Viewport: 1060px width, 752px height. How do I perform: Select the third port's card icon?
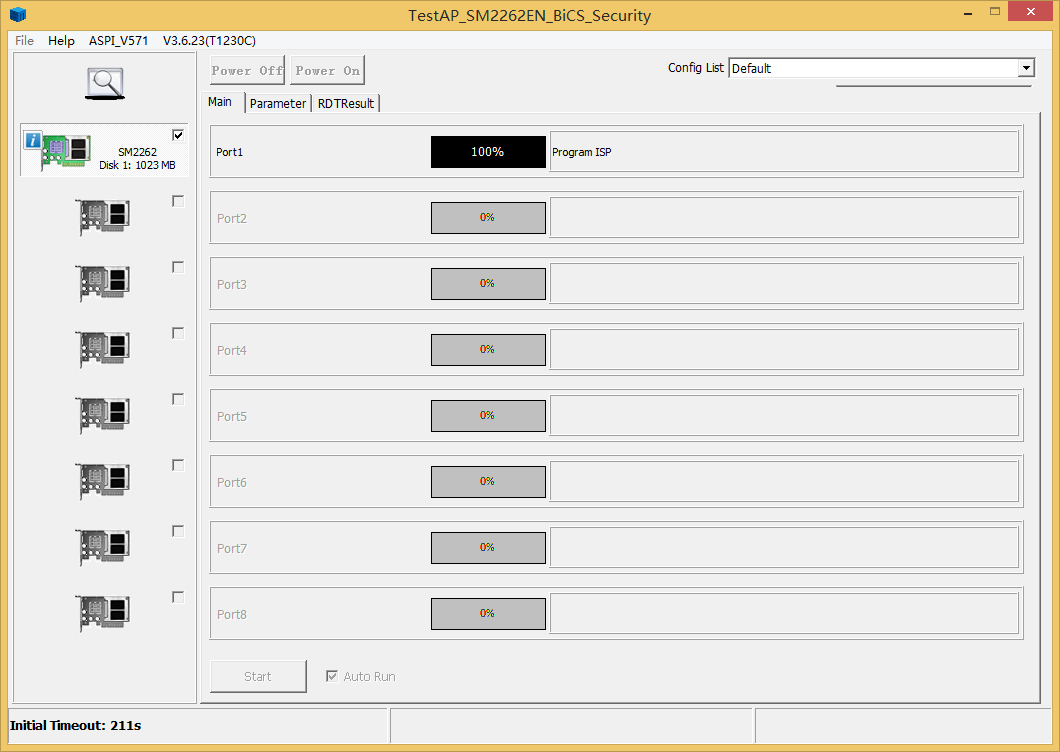pyautogui.click(x=104, y=283)
